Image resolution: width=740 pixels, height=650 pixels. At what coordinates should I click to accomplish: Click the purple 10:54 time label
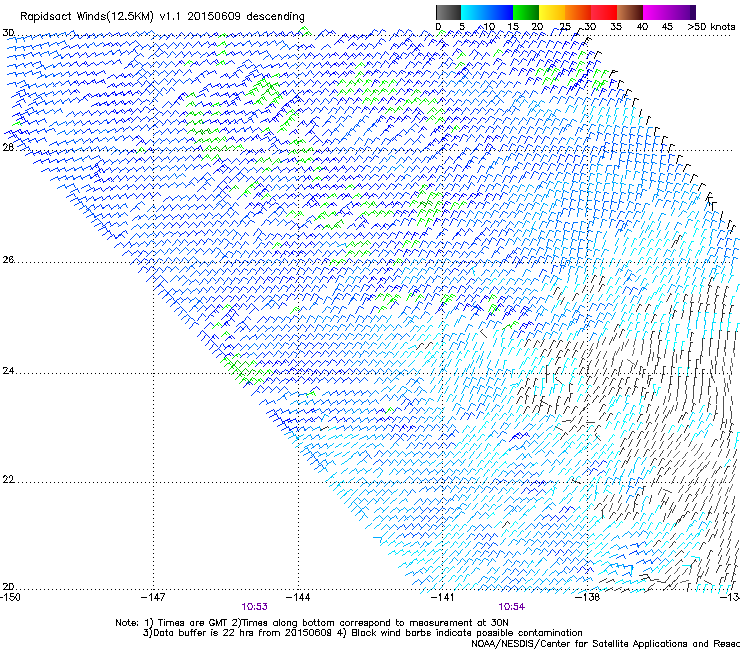[x=512, y=607]
